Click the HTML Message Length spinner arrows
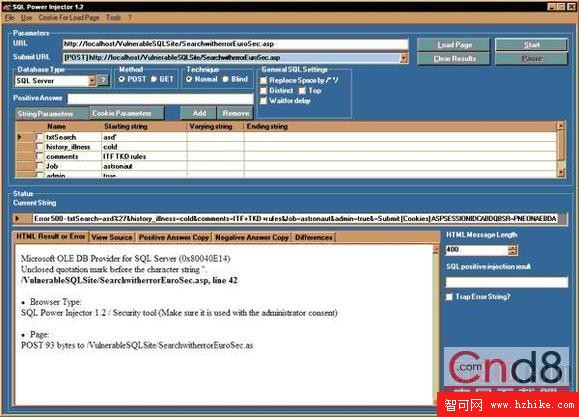 click(513, 250)
